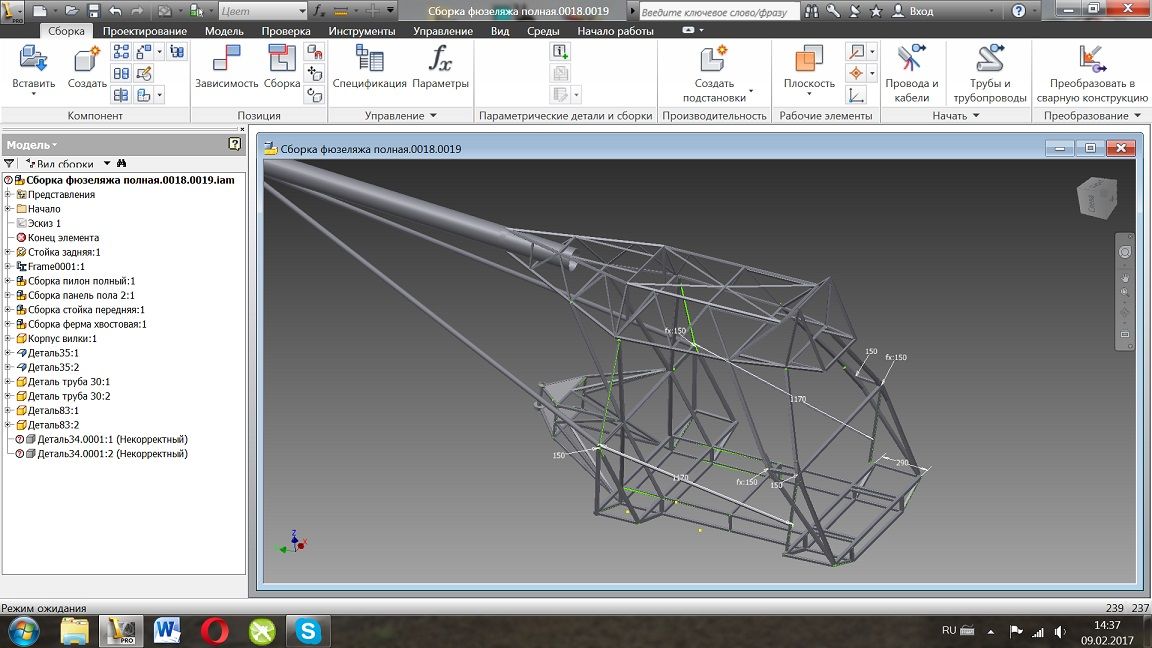Switch to the Проектирование ribbon tab

coord(145,31)
